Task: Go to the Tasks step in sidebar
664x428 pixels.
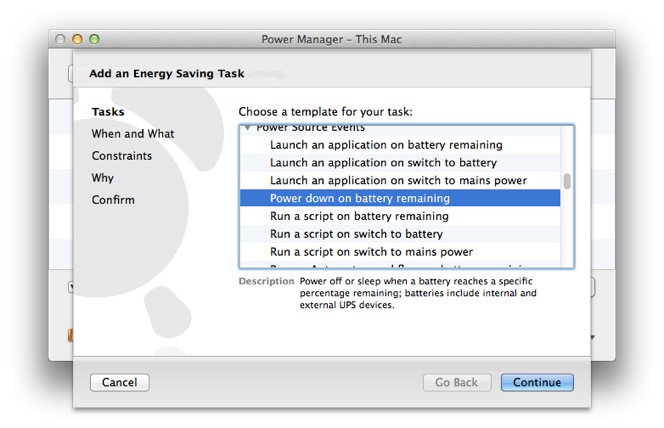Action: (x=108, y=112)
